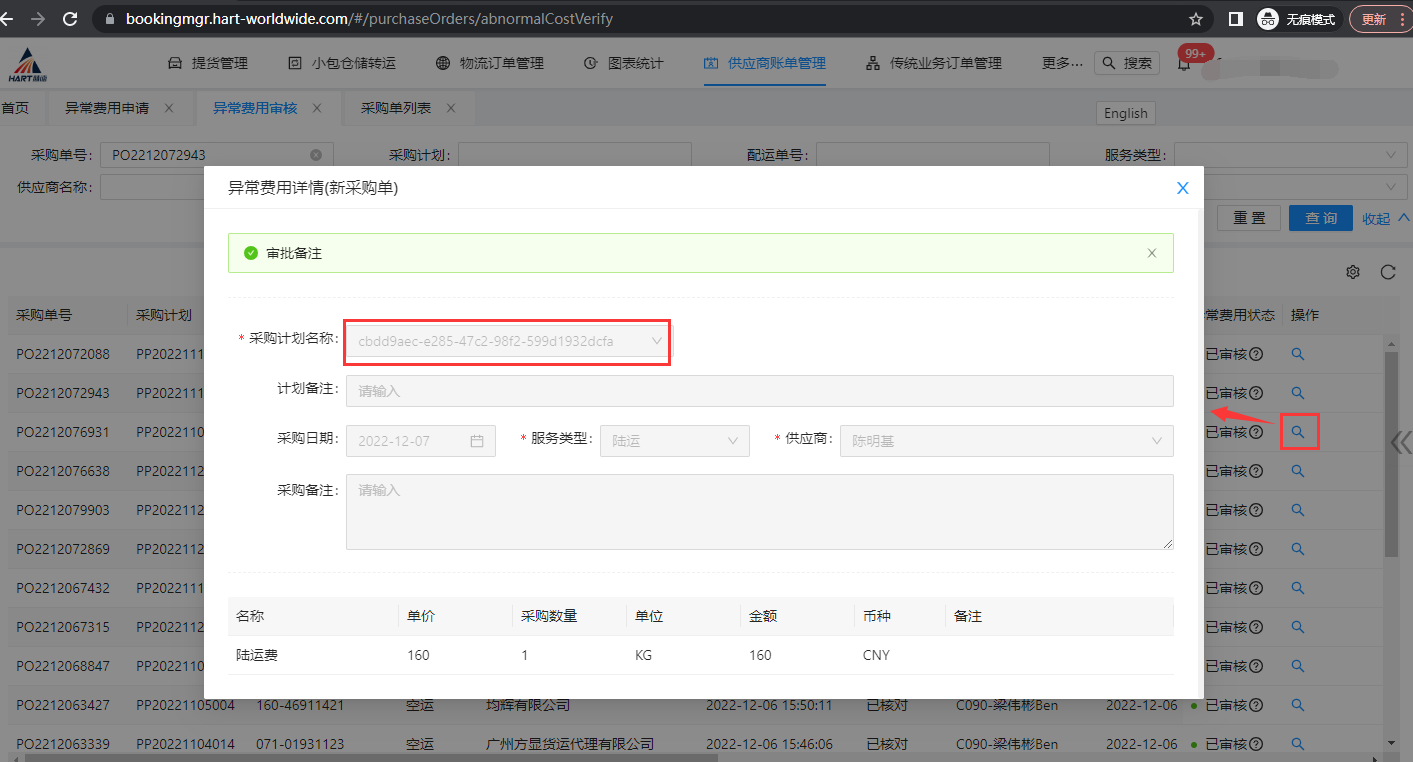
Task: Expand the 供应商 dropdown showing 陈明基
Action: click(1006, 440)
